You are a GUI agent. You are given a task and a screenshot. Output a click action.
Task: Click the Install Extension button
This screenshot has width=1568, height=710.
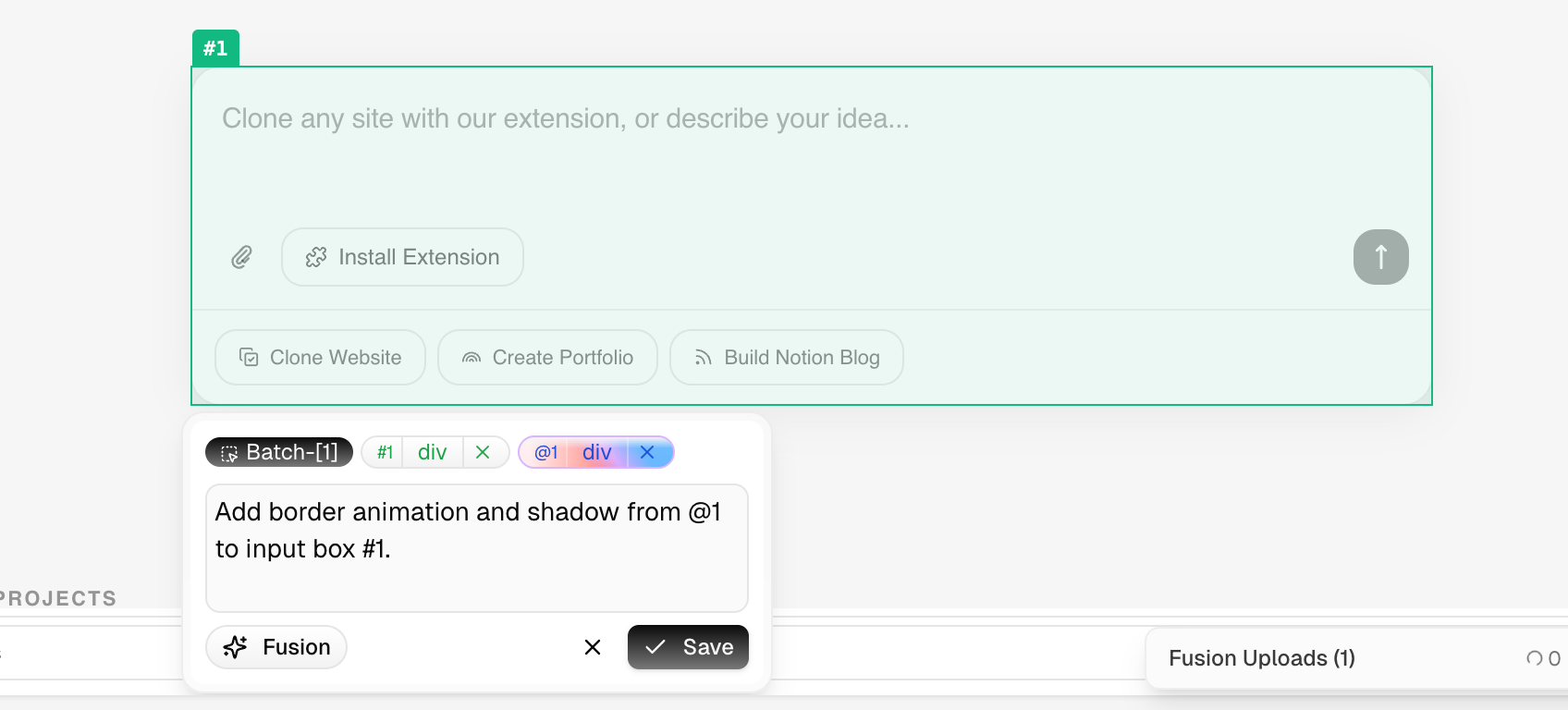(402, 257)
